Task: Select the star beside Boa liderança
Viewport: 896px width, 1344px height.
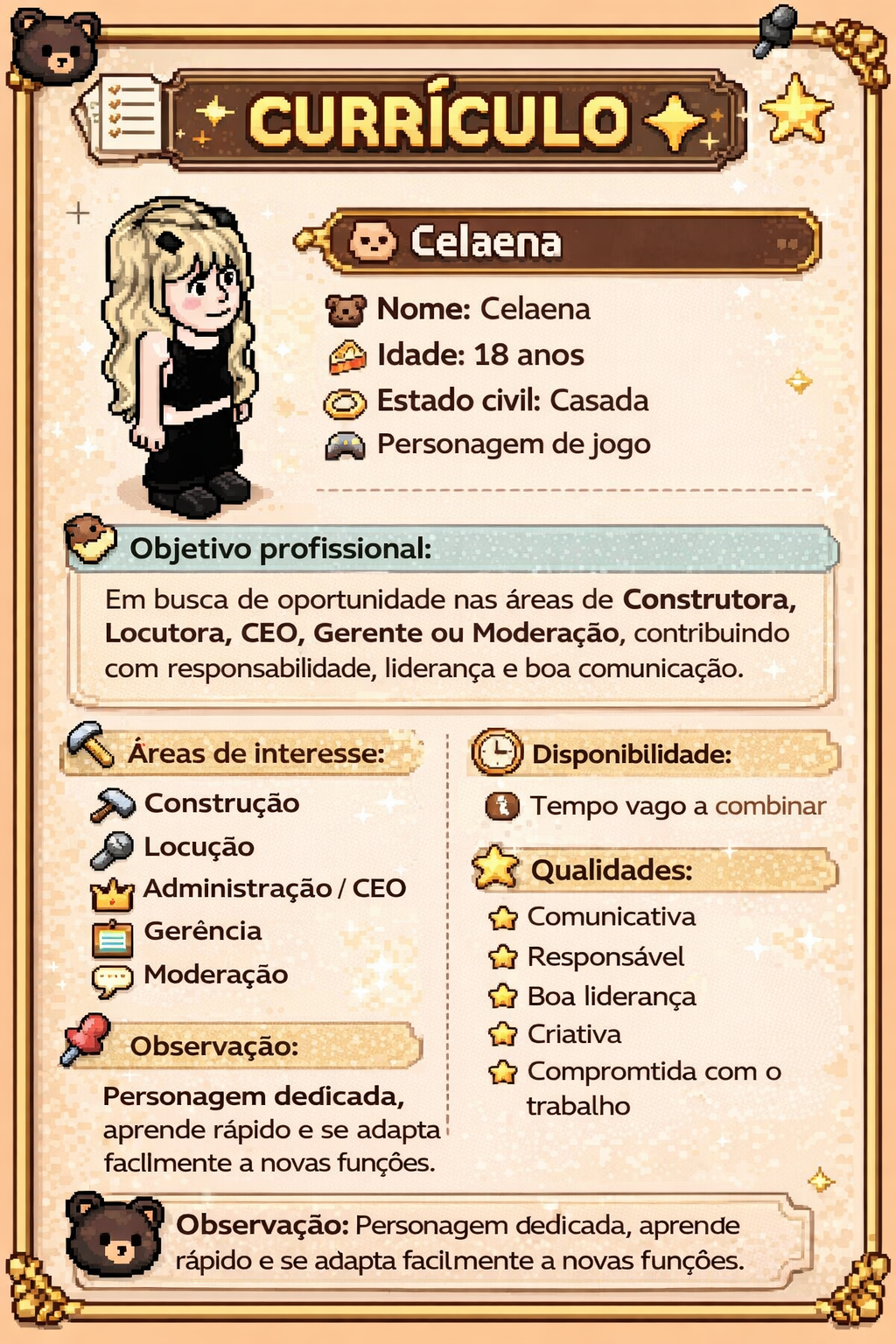Action: tap(503, 996)
